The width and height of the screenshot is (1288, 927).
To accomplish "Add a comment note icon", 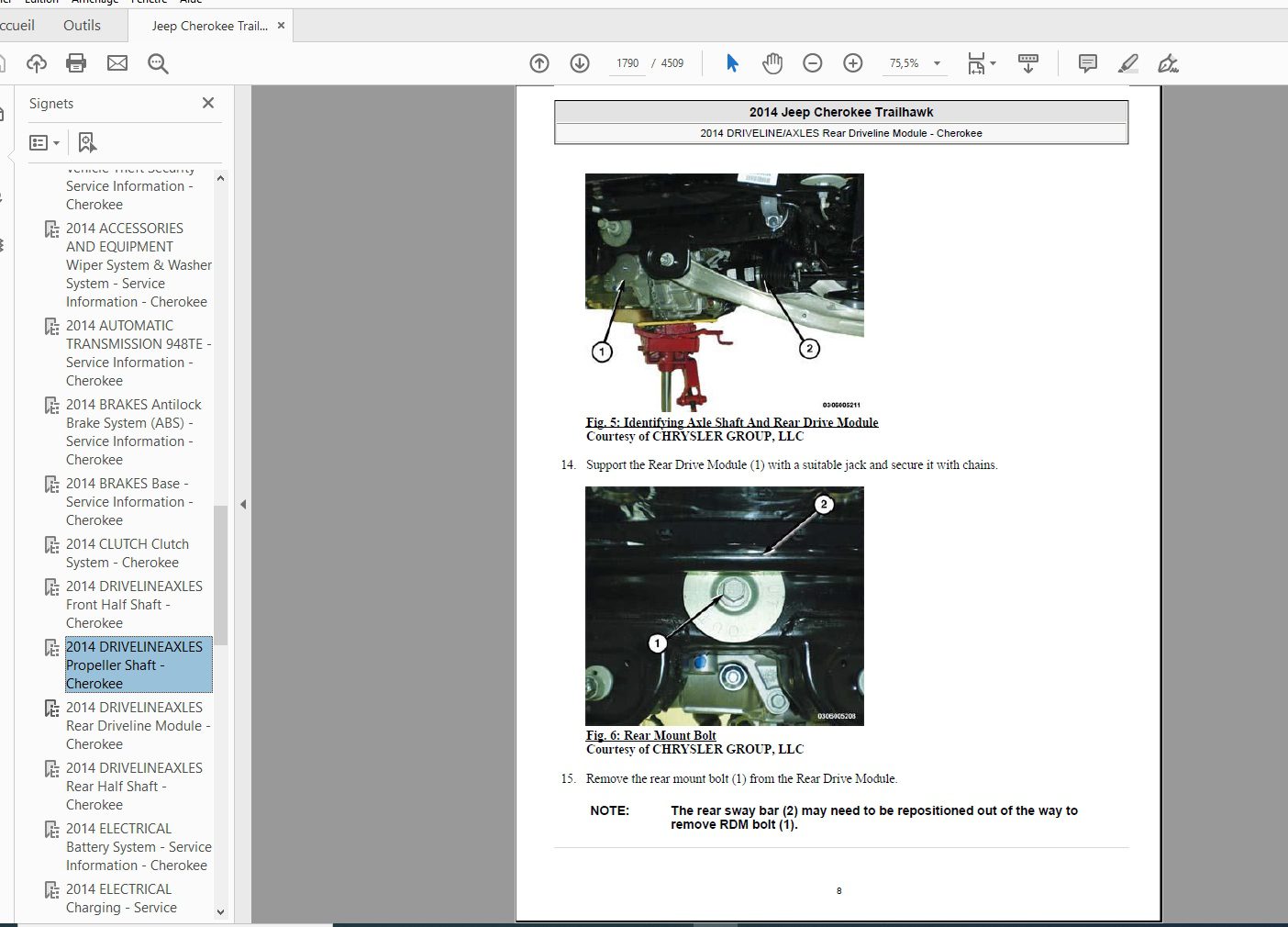I will pos(1088,63).
